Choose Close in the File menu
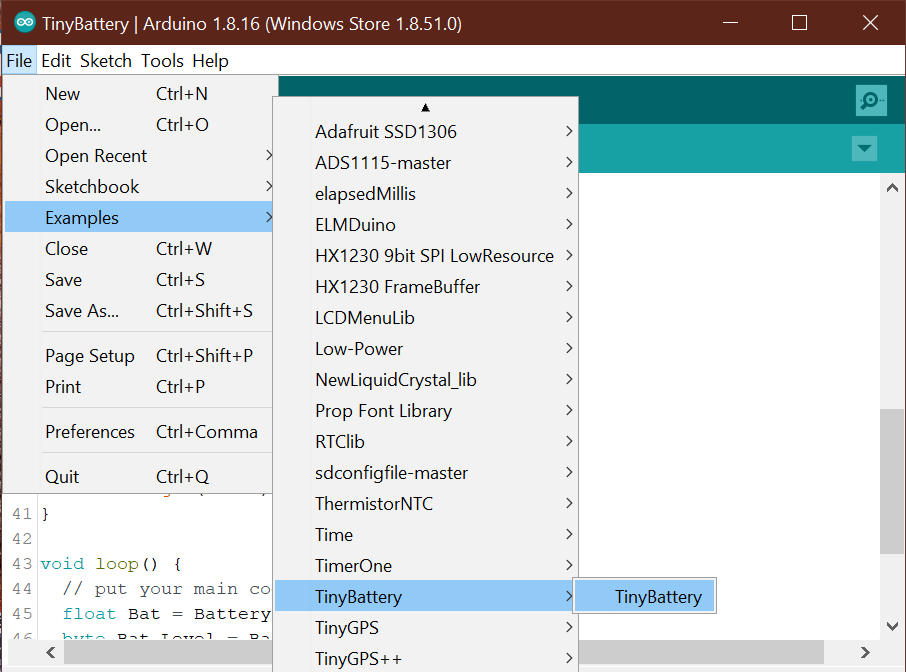The height and width of the screenshot is (672, 906). 139,249
